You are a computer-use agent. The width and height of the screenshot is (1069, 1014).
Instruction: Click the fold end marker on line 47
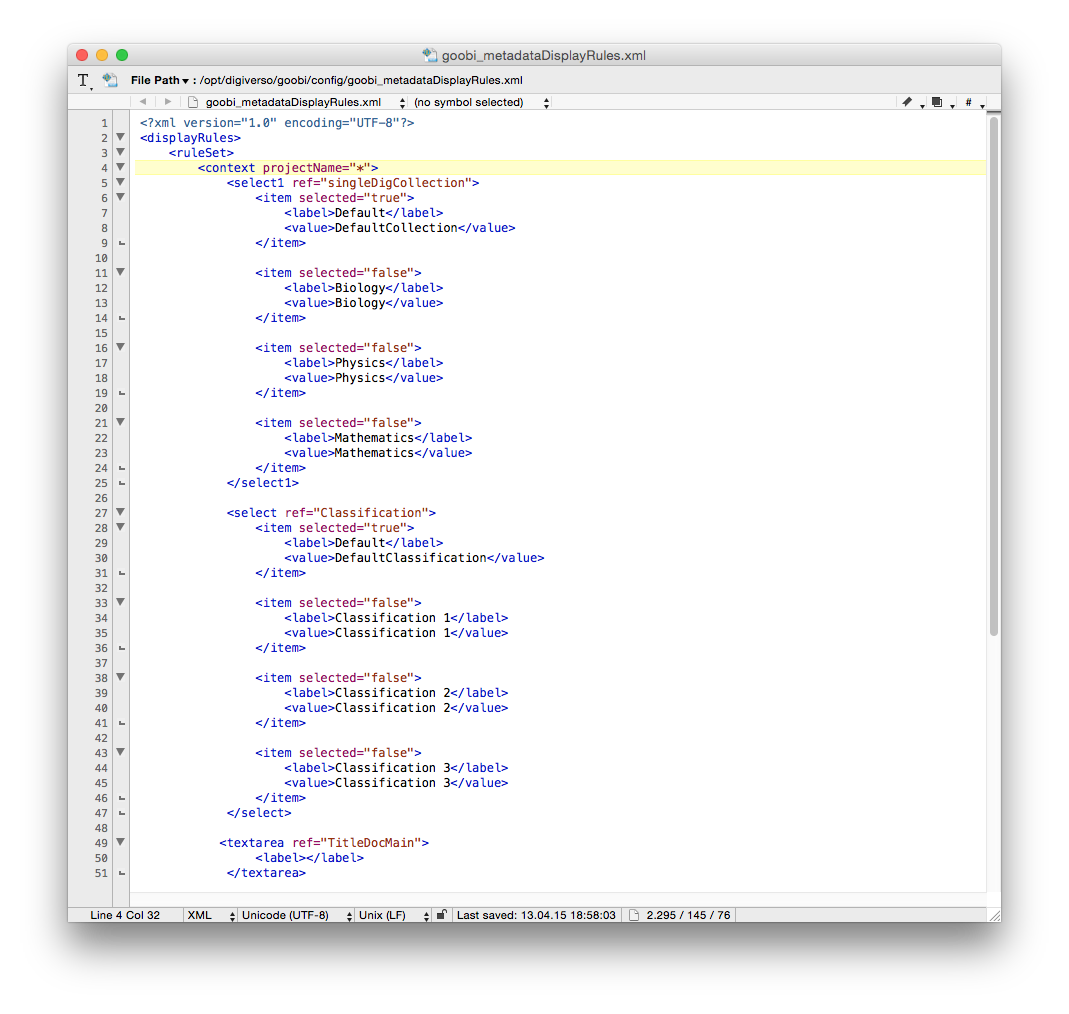tap(122, 813)
